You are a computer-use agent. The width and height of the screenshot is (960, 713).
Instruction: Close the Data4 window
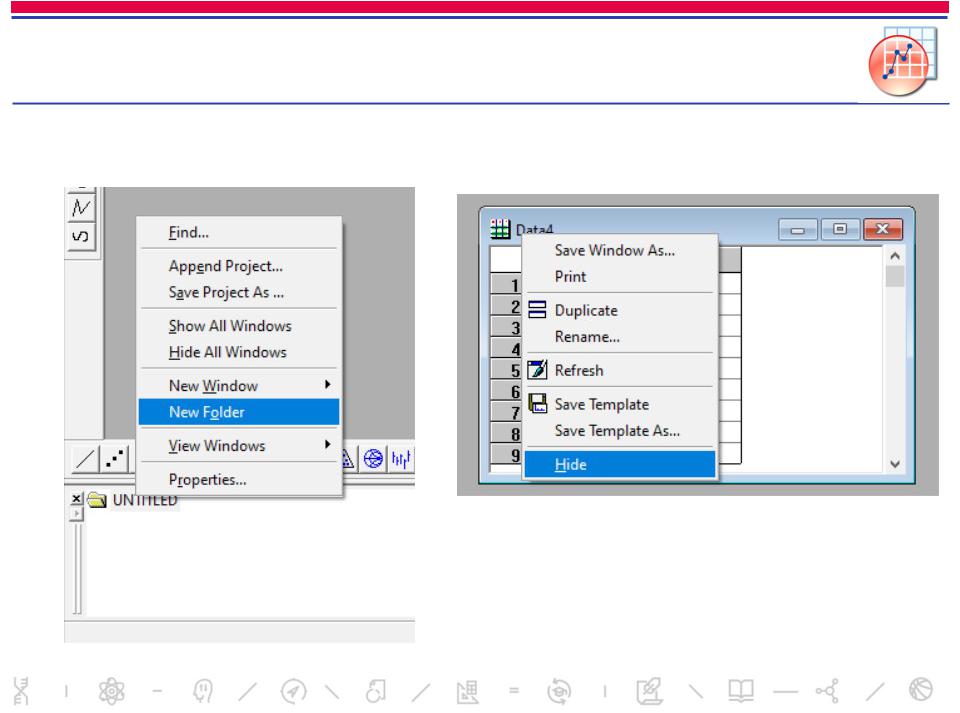coord(882,230)
